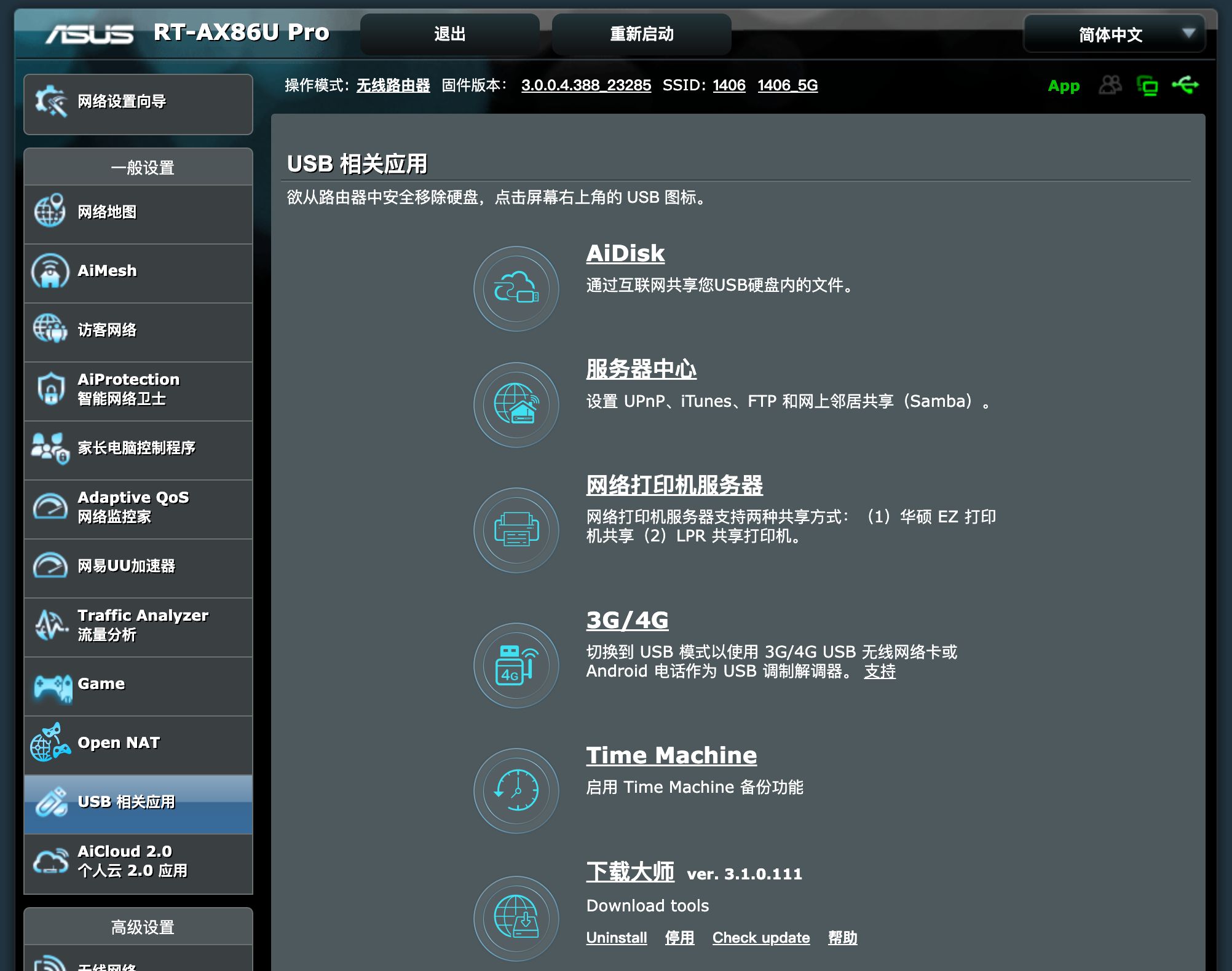1232x971 pixels.
Task: Open 网易UU加速器 menu item
Action: 138,568
